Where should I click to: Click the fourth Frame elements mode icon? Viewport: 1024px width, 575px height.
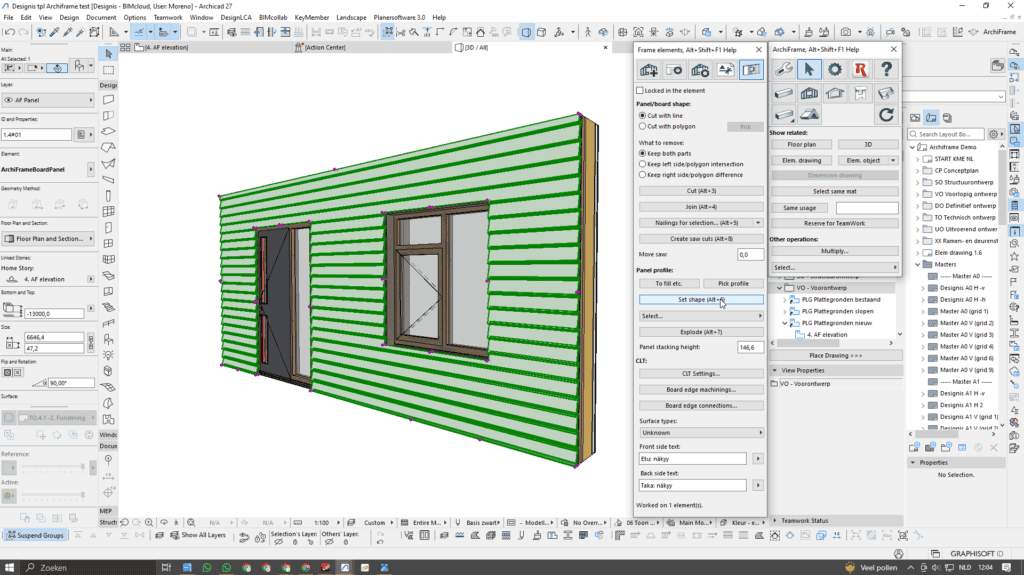point(726,70)
